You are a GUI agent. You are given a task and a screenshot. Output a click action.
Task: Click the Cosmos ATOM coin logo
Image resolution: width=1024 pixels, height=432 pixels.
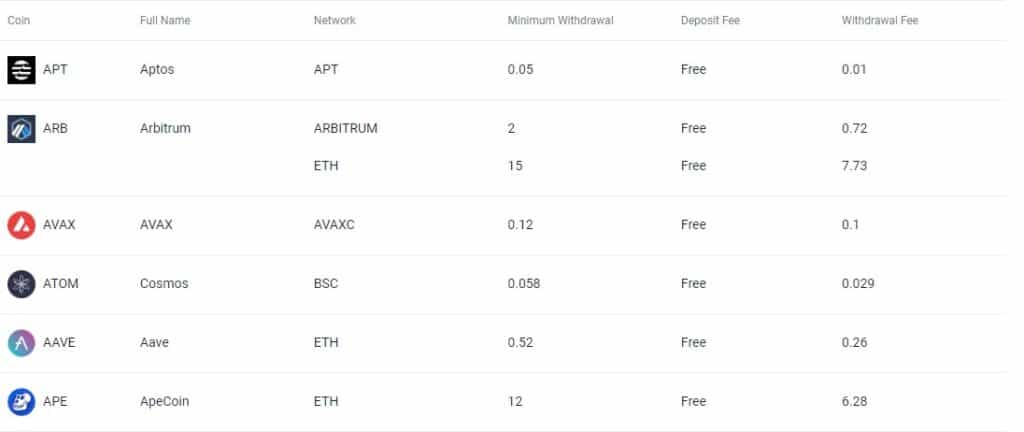pos(21,284)
